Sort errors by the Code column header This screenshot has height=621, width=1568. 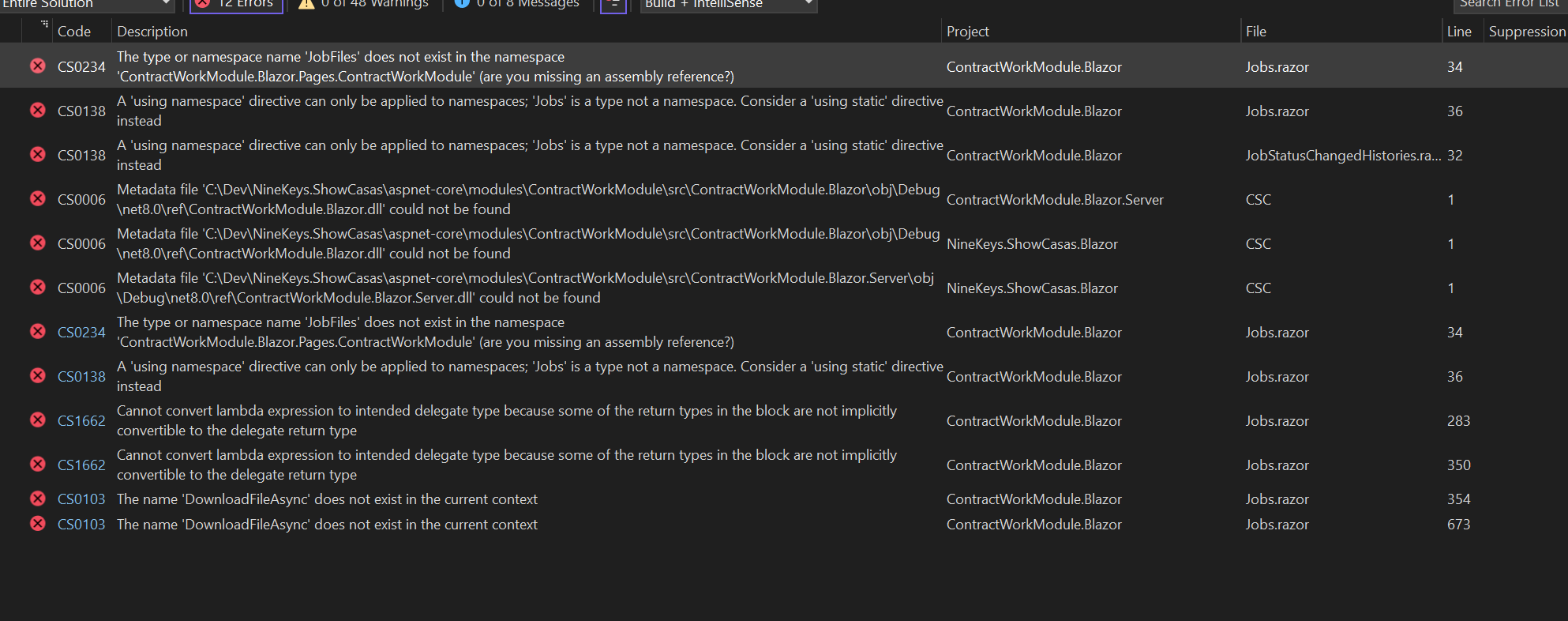(74, 32)
